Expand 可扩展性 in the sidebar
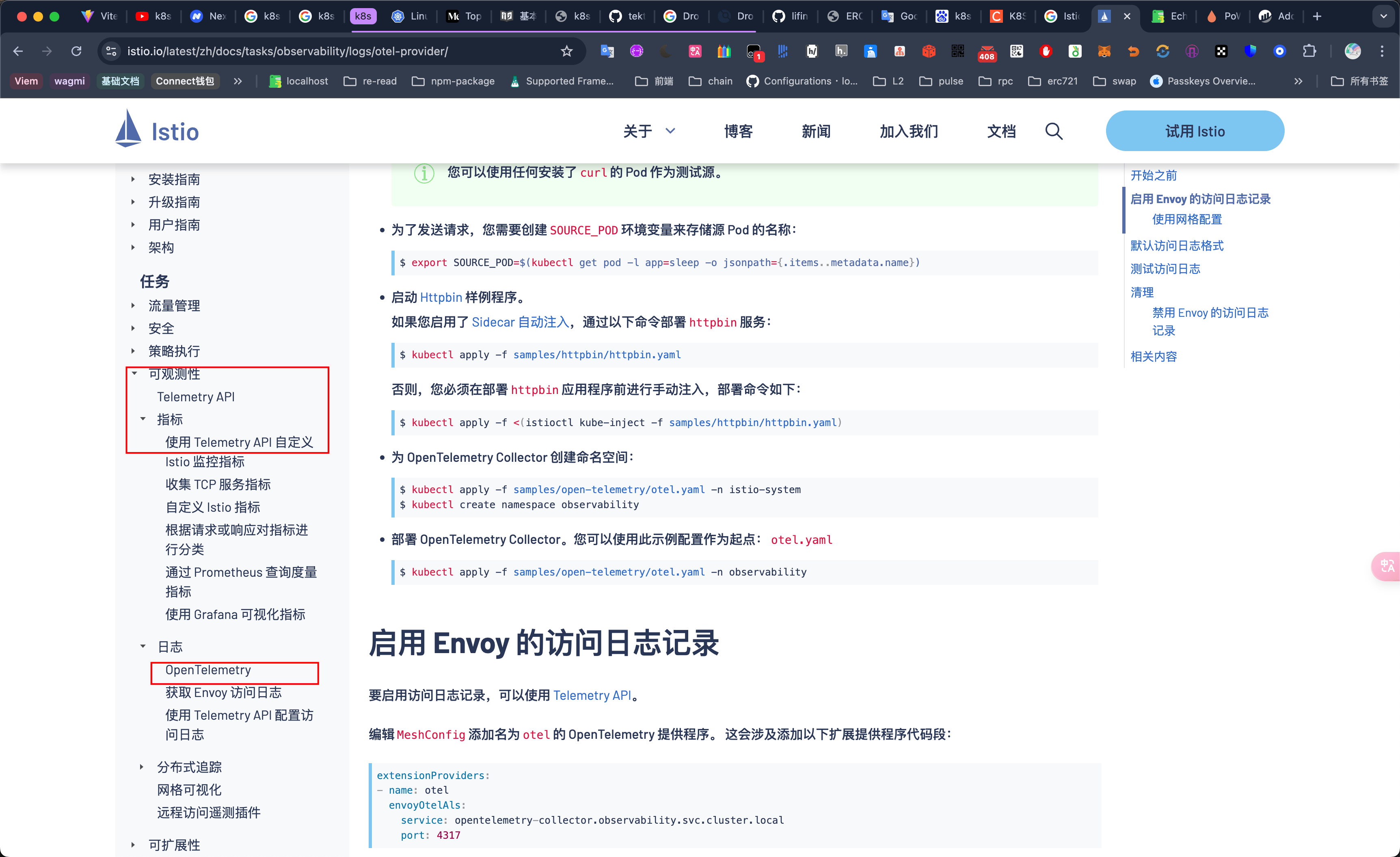The width and height of the screenshot is (1400, 857). [133, 845]
